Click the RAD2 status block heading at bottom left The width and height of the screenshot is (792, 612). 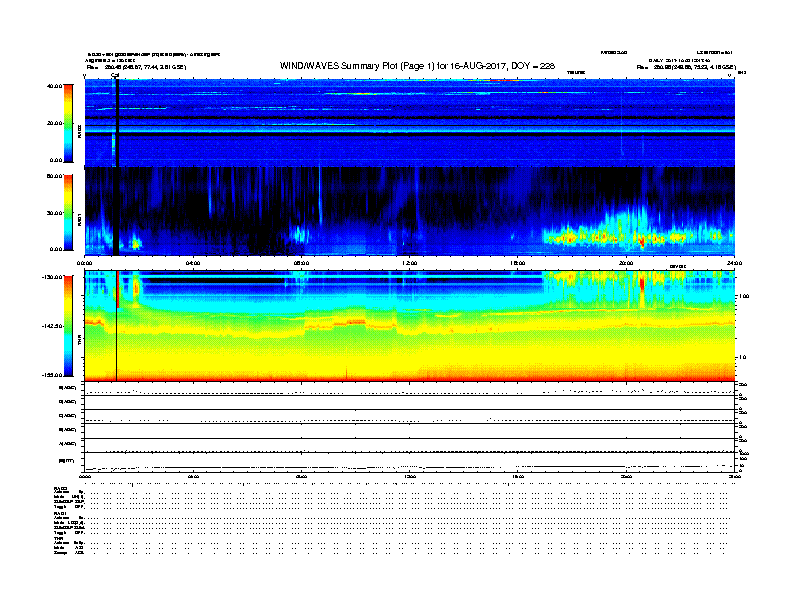point(61,488)
